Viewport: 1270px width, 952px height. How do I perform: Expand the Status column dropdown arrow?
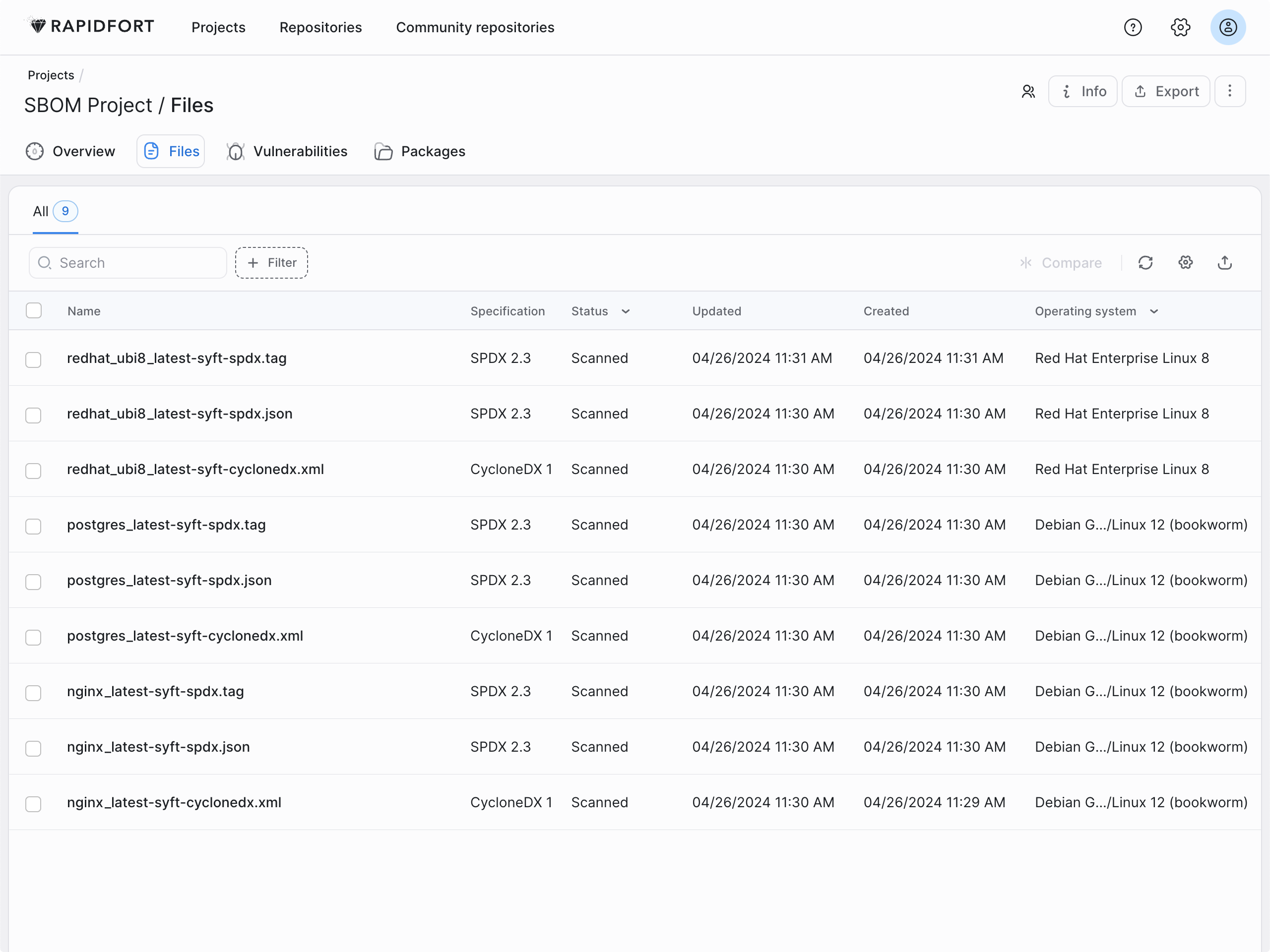(x=626, y=311)
